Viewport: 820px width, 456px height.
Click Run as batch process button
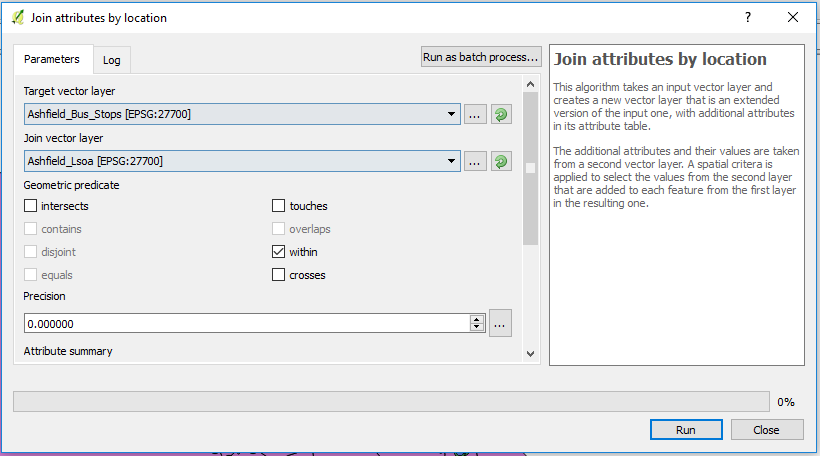[x=481, y=57]
